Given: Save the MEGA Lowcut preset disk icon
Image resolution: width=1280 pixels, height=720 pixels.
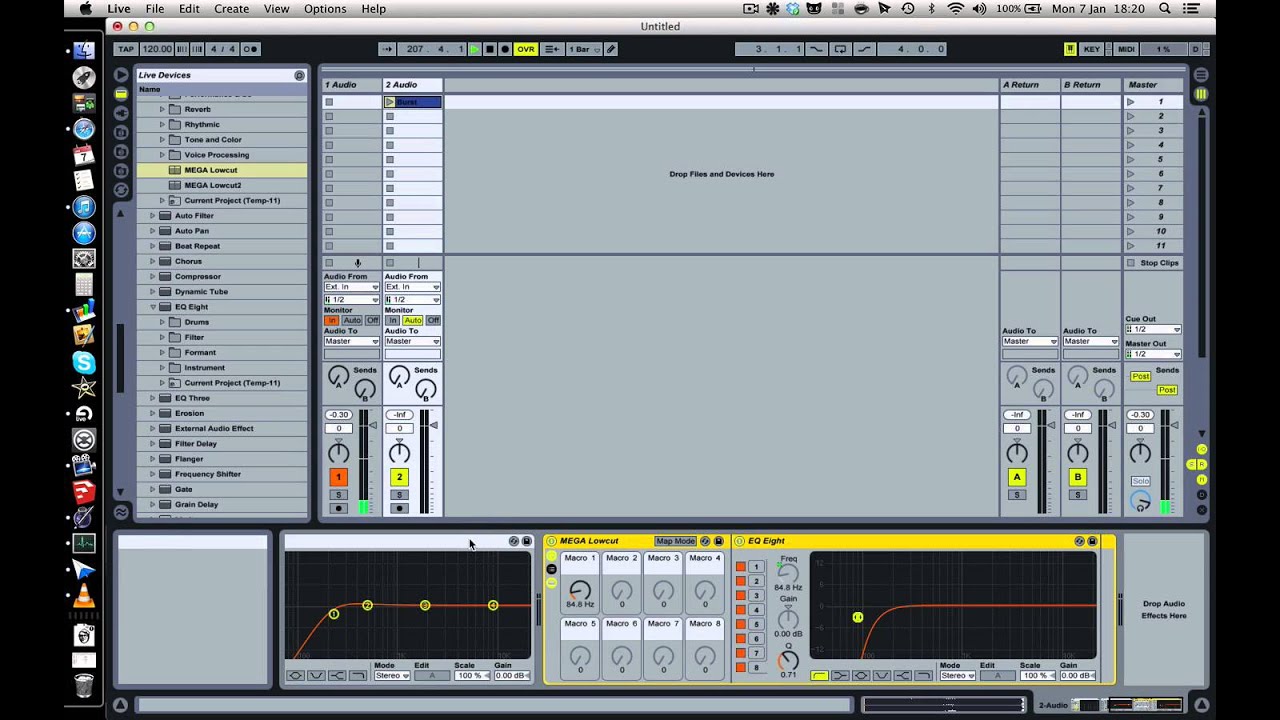Looking at the screenshot, I should (x=718, y=541).
